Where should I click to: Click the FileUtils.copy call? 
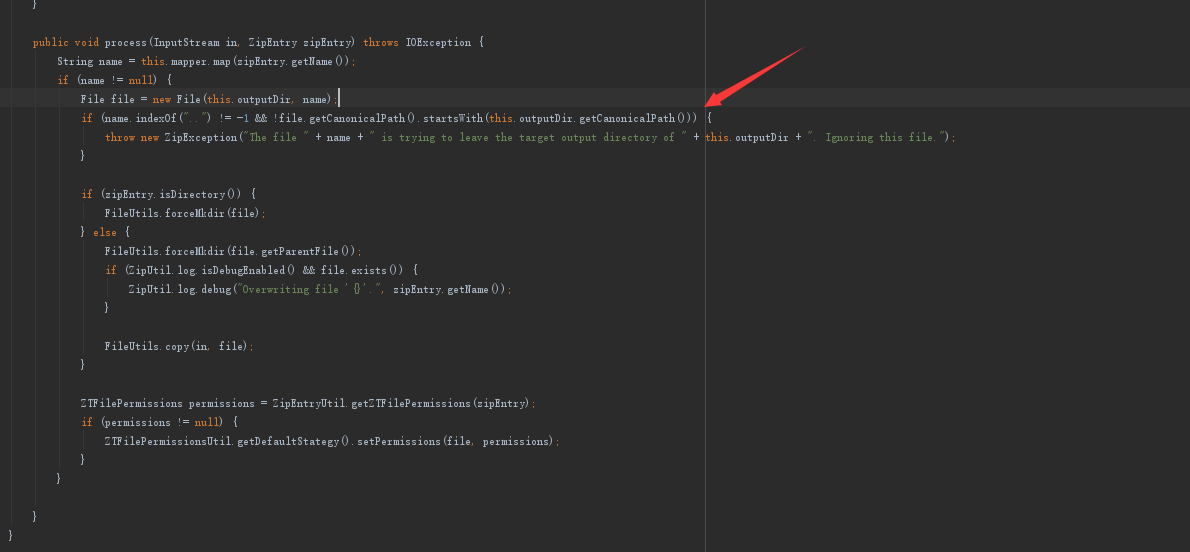[x=147, y=346]
